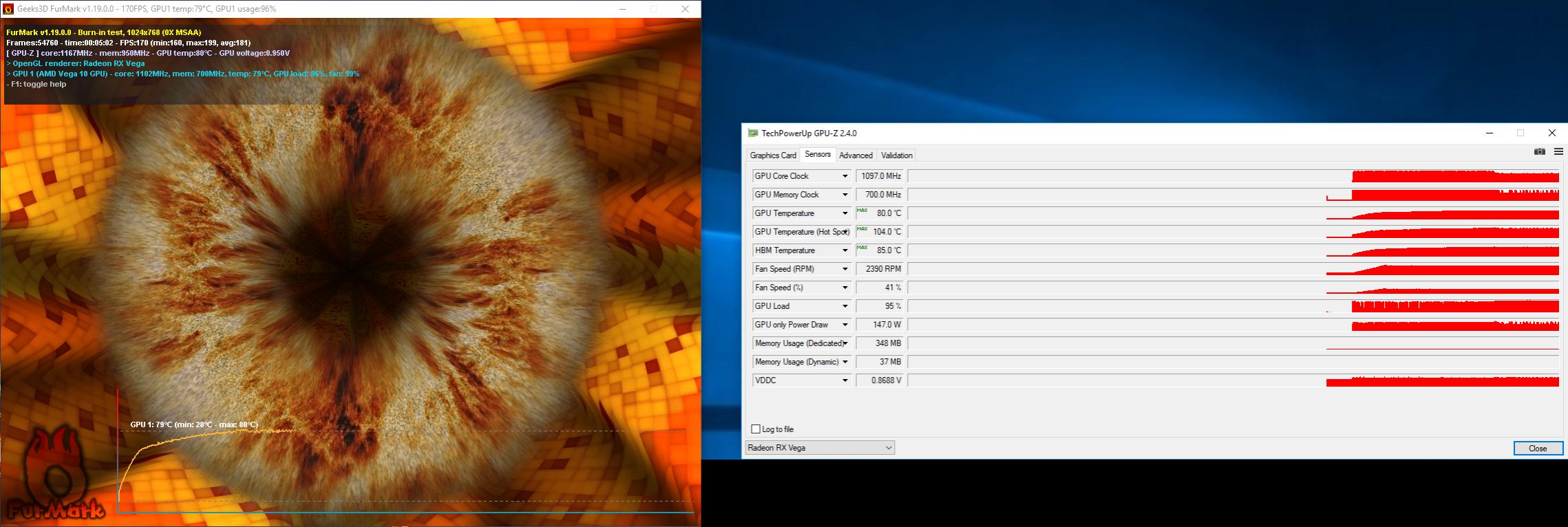Viewport: 1568px width, 527px height.
Task: Click the FurMark GPU 1 temperature graph label
Action: (x=194, y=424)
